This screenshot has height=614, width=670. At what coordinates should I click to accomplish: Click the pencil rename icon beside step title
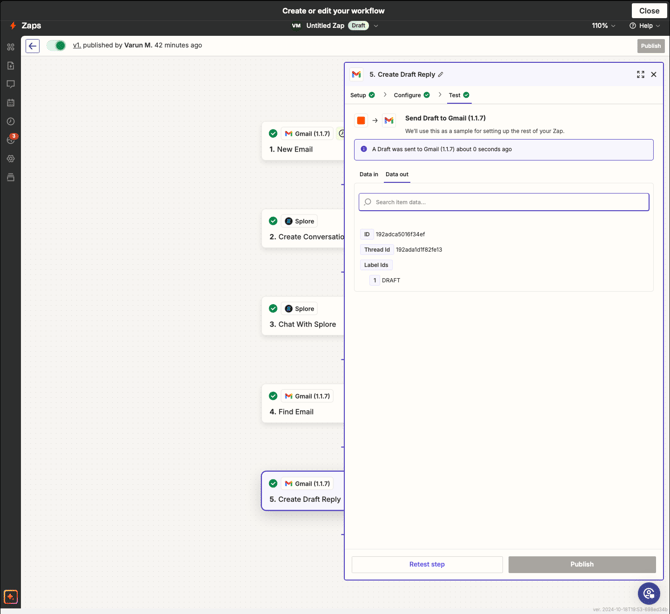point(441,74)
